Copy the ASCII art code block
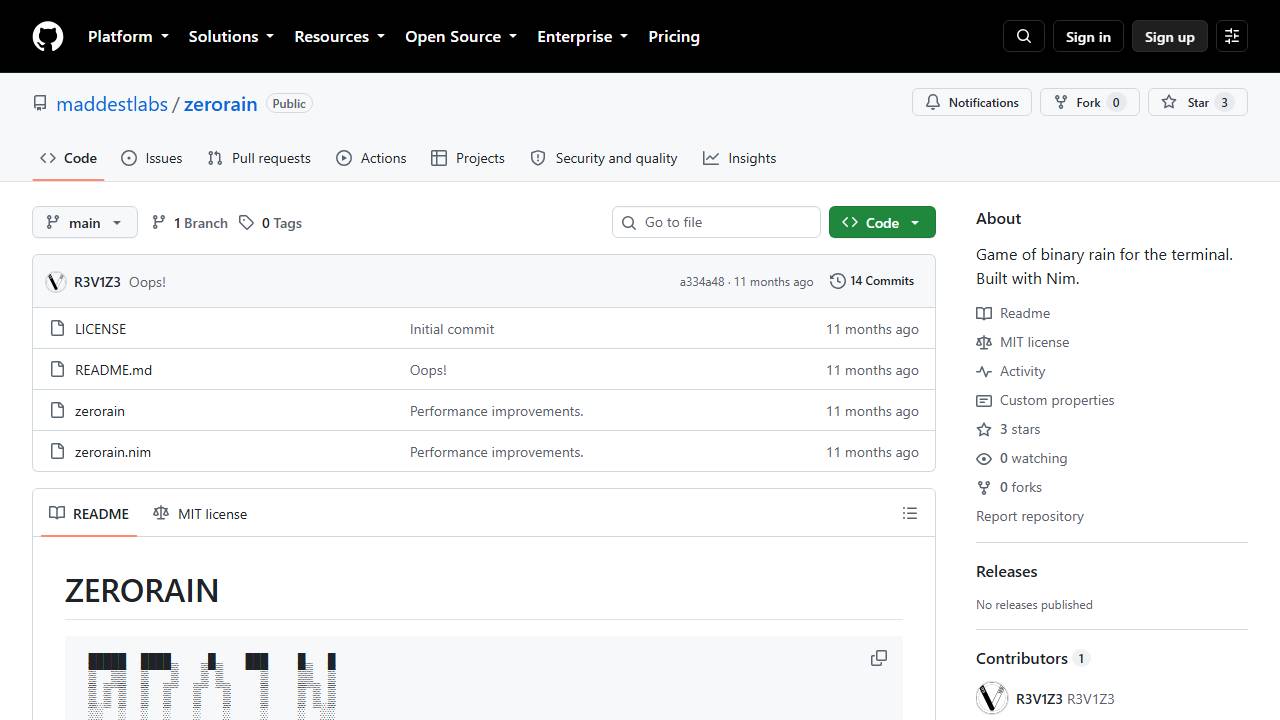The height and width of the screenshot is (720, 1280). (x=879, y=658)
